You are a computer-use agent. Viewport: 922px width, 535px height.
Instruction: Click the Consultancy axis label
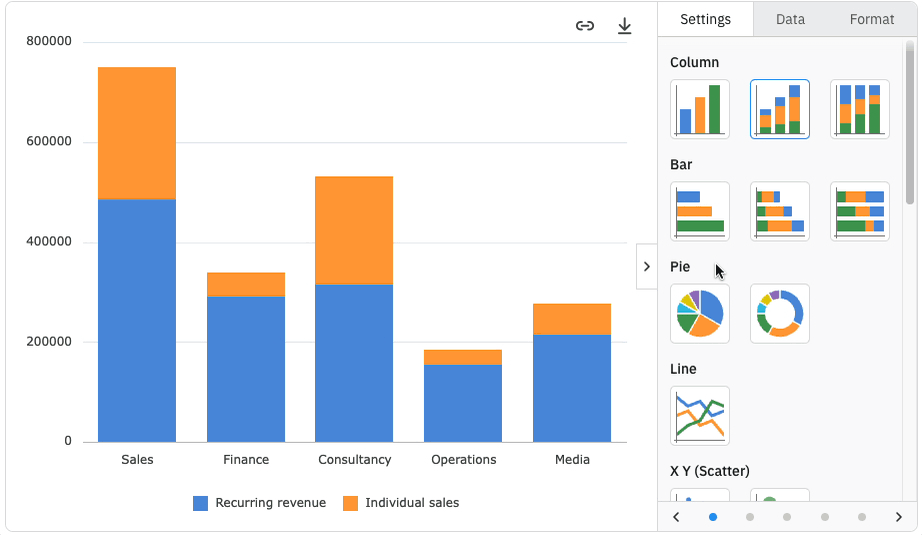click(355, 460)
